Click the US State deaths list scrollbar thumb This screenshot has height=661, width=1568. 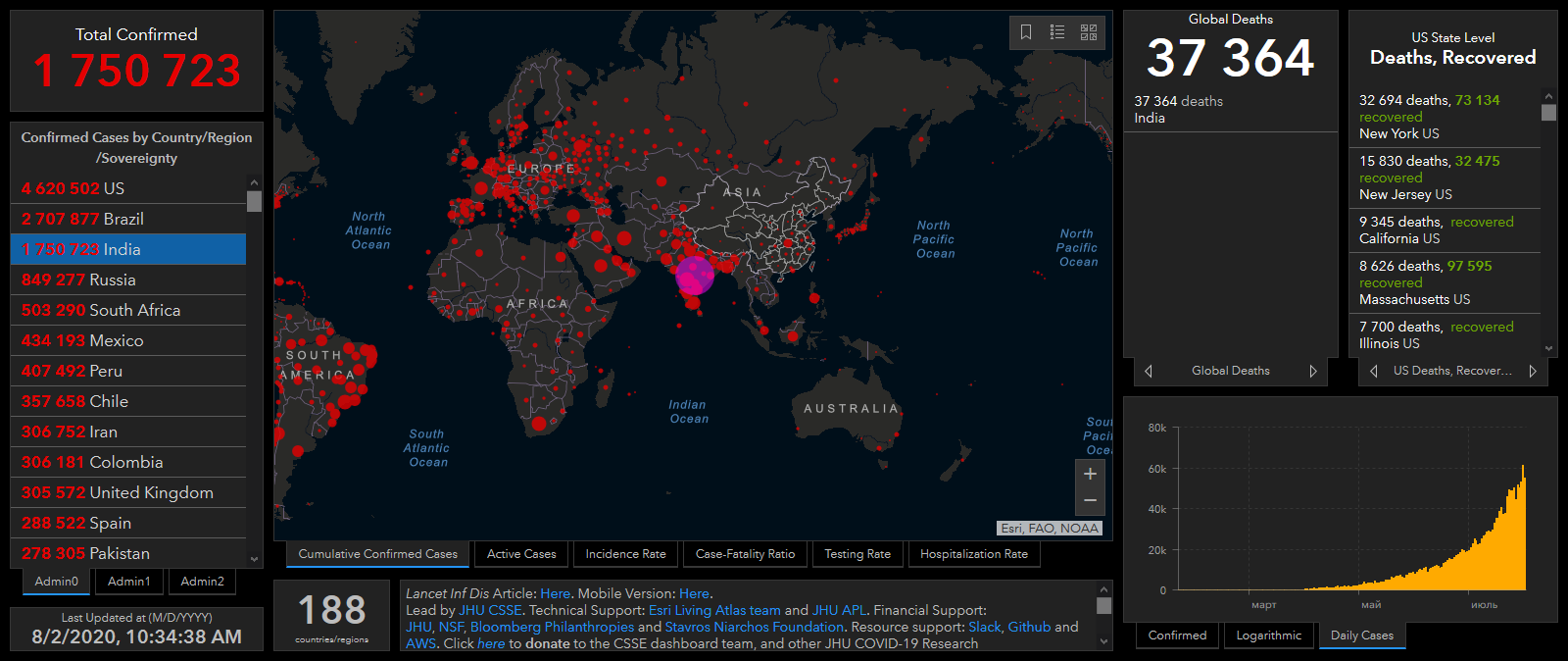[x=1548, y=112]
